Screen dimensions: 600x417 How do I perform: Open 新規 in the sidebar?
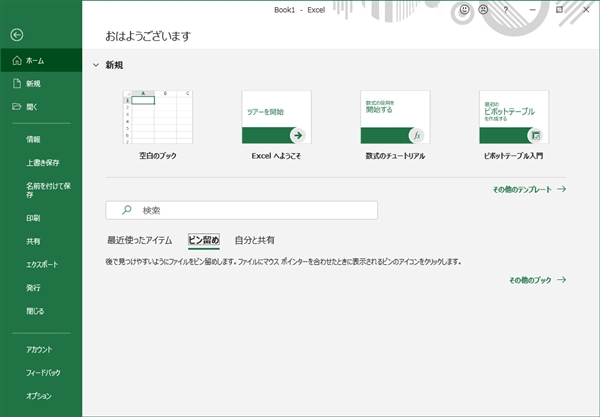41,83
